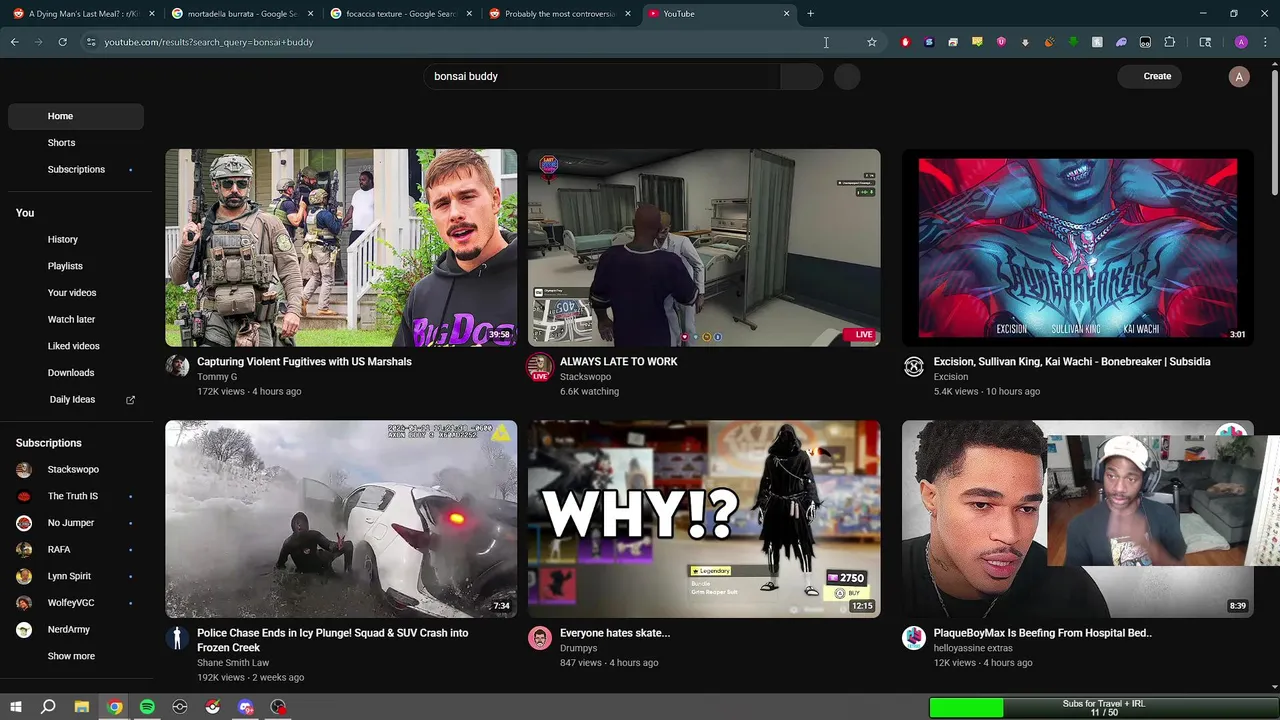This screenshot has width=1280, height=720.
Task: Click the Chrome profile 'A' avatar in toolbar
Action: pos(1241,42)
